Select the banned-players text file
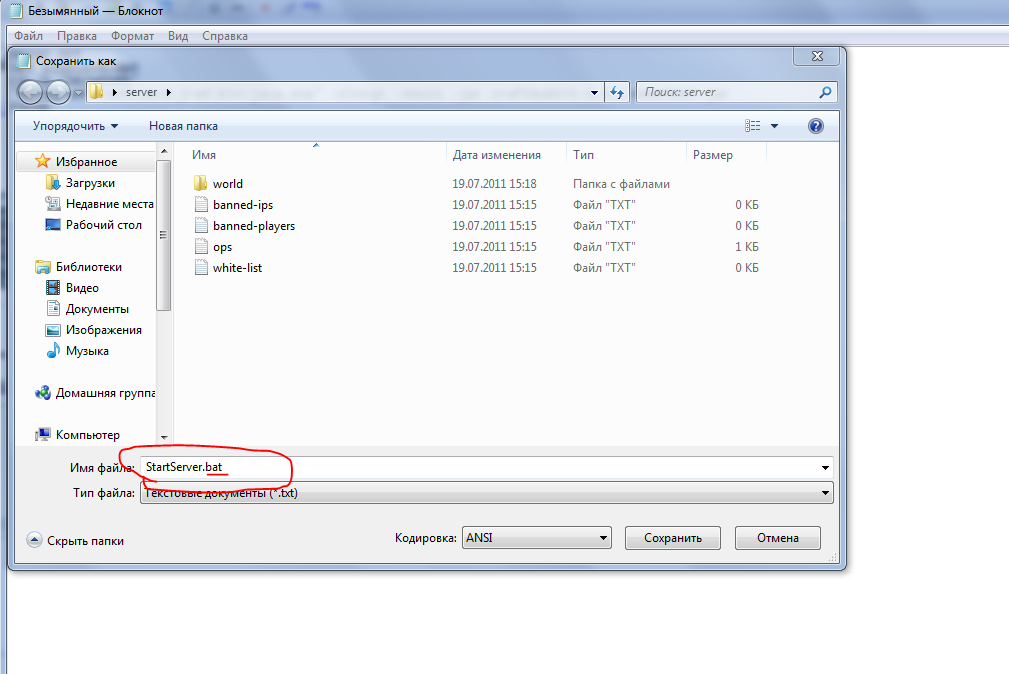 (253, 226)
